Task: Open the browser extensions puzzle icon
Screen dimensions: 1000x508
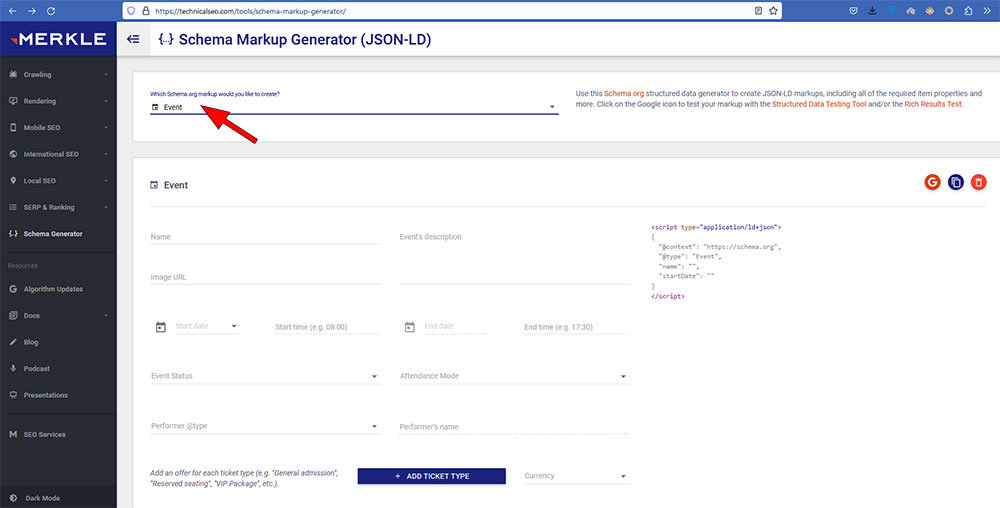Action: pyautogui.click(x=968, y=11)
